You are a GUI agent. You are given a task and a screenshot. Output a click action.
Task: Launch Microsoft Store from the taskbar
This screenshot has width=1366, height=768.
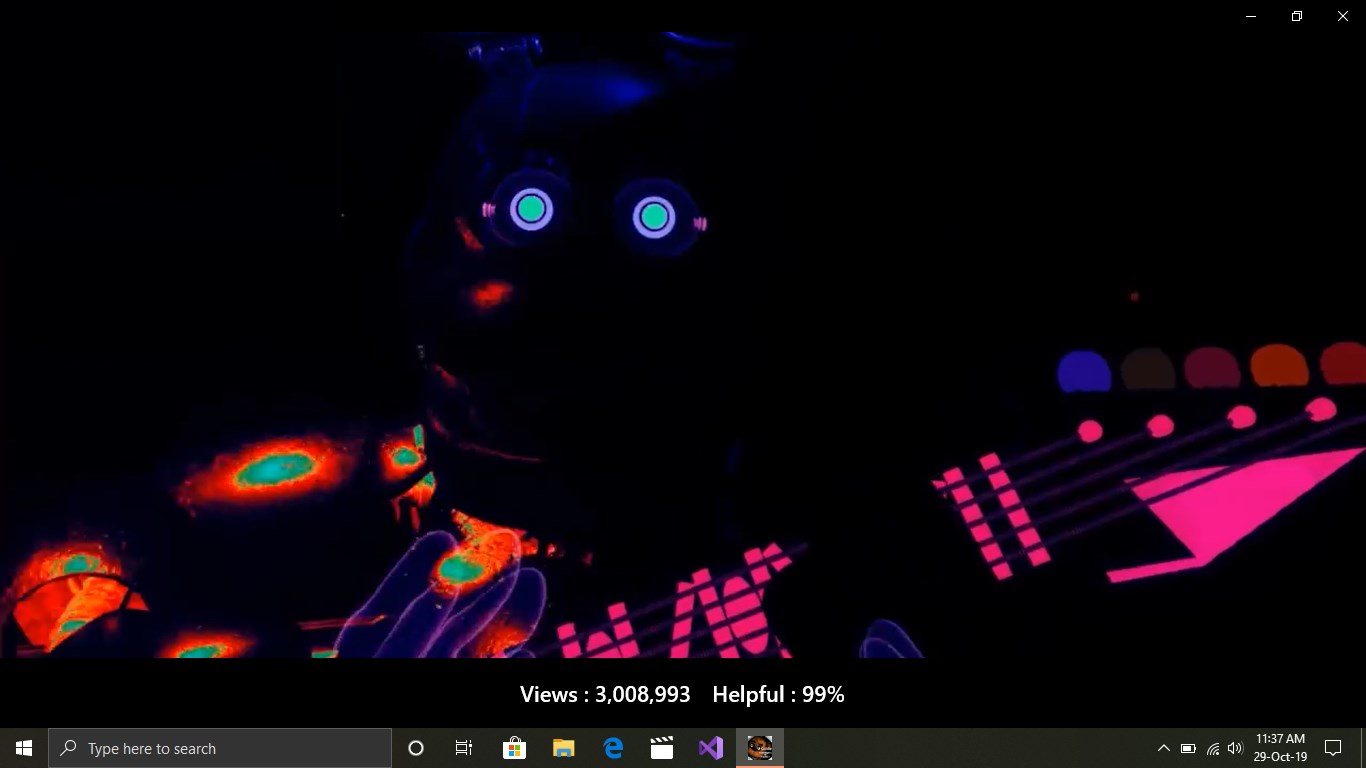[x=514, y=748]
